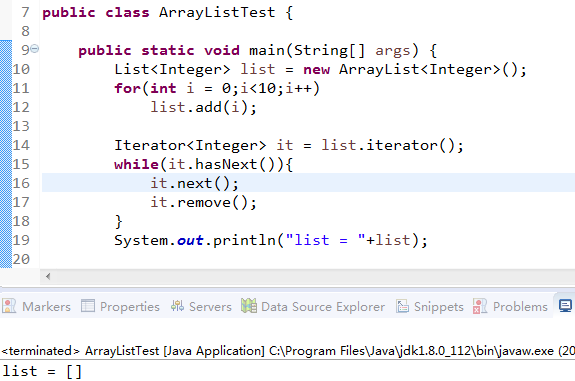Click console output 'list = []'
The width and height of the screenshot is (575, 381).
pyautogui.click(x=42, y=371)
